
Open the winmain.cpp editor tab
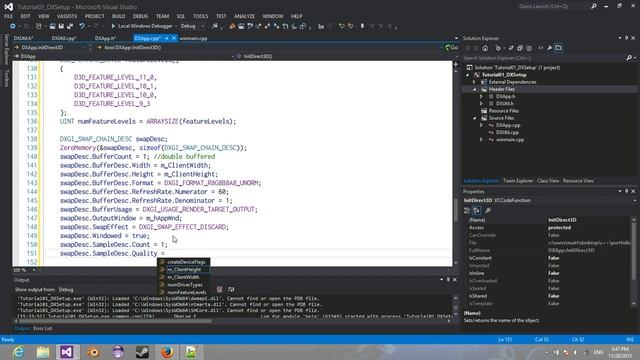coord(193,38)
